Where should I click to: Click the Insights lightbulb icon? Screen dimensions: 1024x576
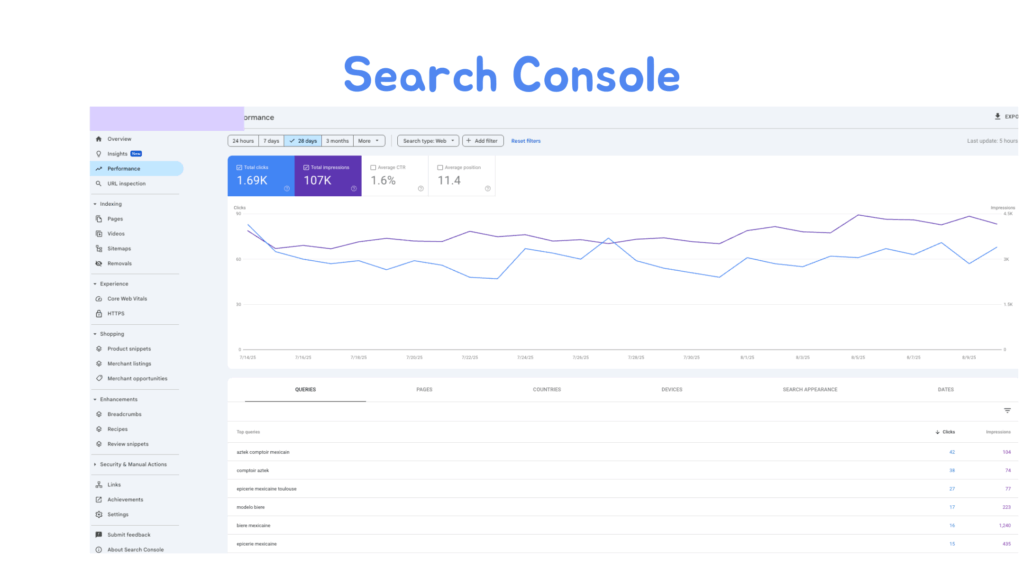[99, 154]
